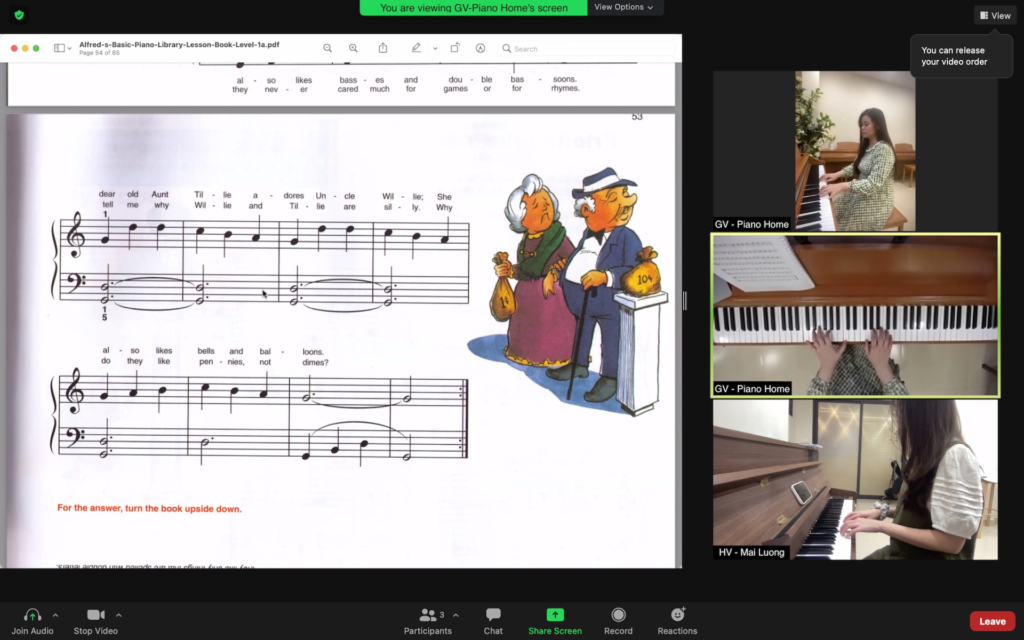This screenshot has width=1024, height=640.
Task: Start recording the meeting
Action: coord(618,615)
